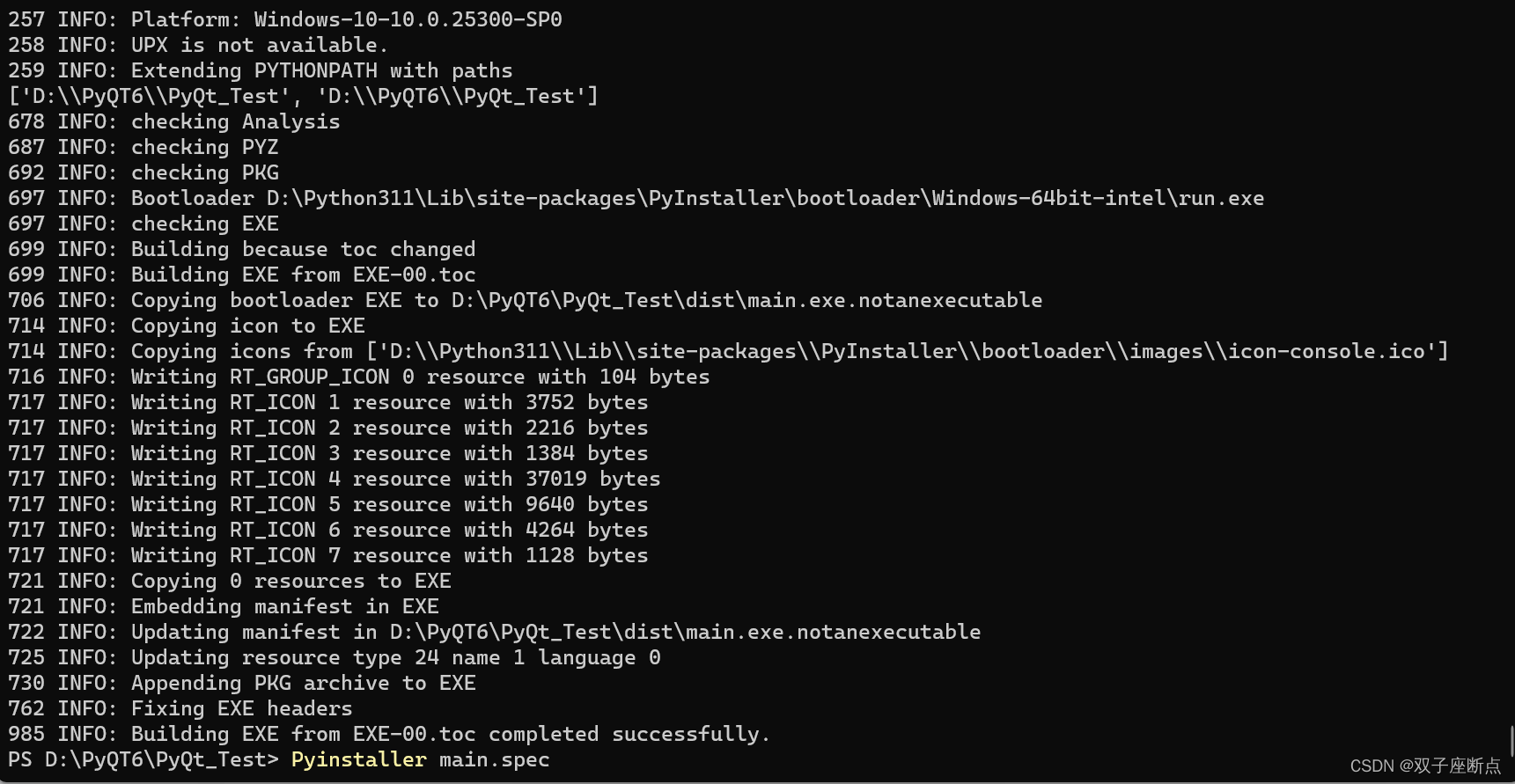
Task: Click the PS D:\PyQT6\PyQt_Test> prompt
Action: pos(143,759)
